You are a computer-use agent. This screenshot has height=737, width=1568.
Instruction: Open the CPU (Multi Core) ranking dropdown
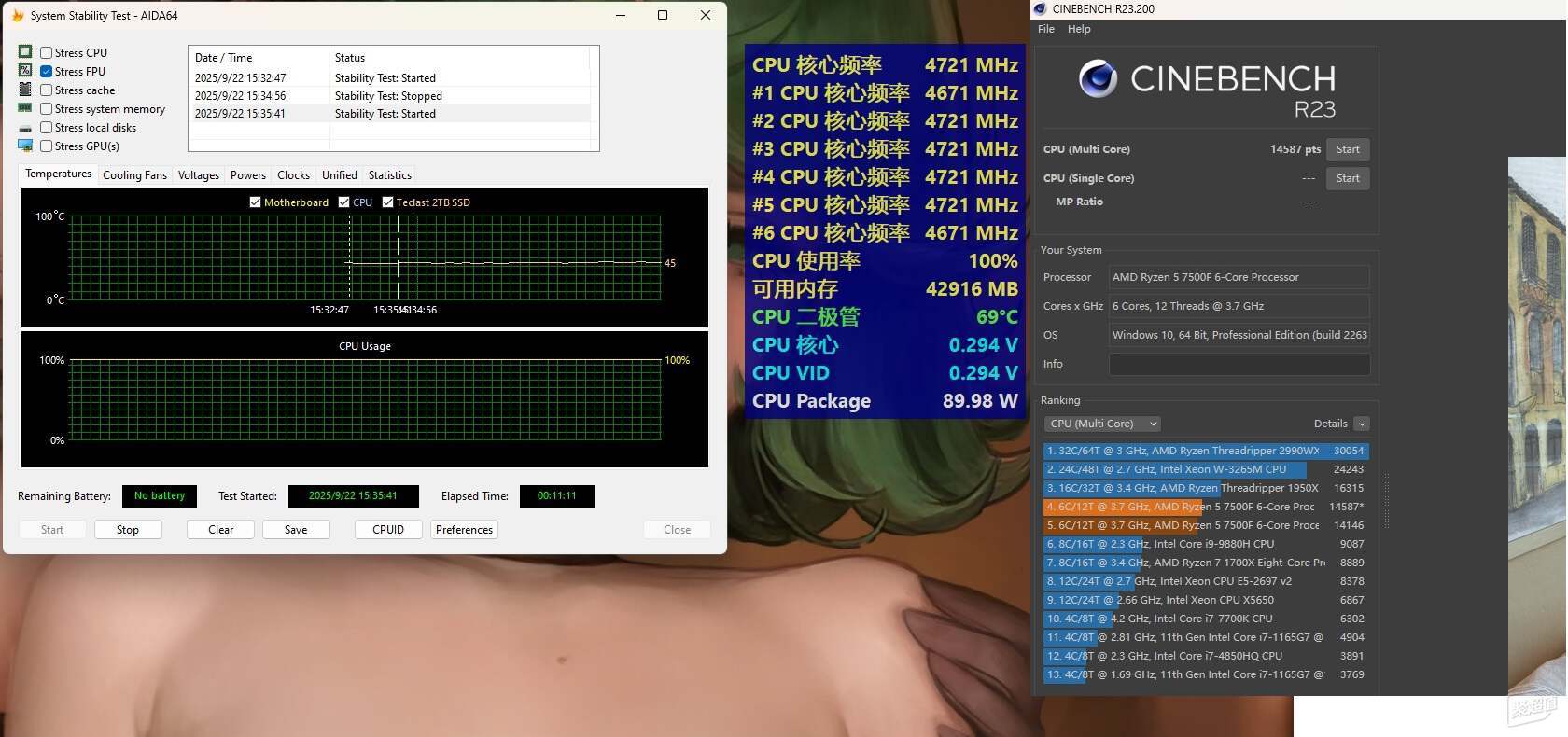tap(1102, 424)
